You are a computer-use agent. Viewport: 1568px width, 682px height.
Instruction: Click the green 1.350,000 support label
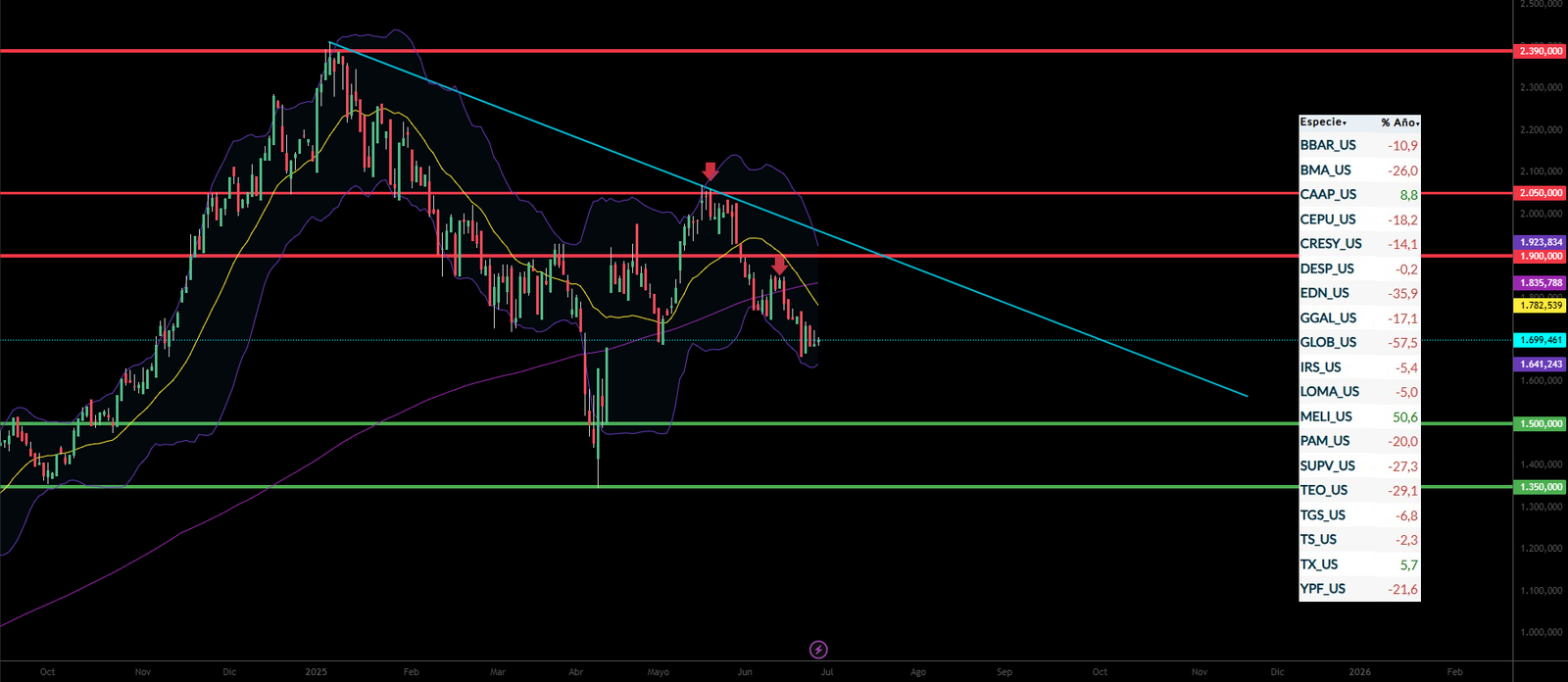(x=1541, y=487)
